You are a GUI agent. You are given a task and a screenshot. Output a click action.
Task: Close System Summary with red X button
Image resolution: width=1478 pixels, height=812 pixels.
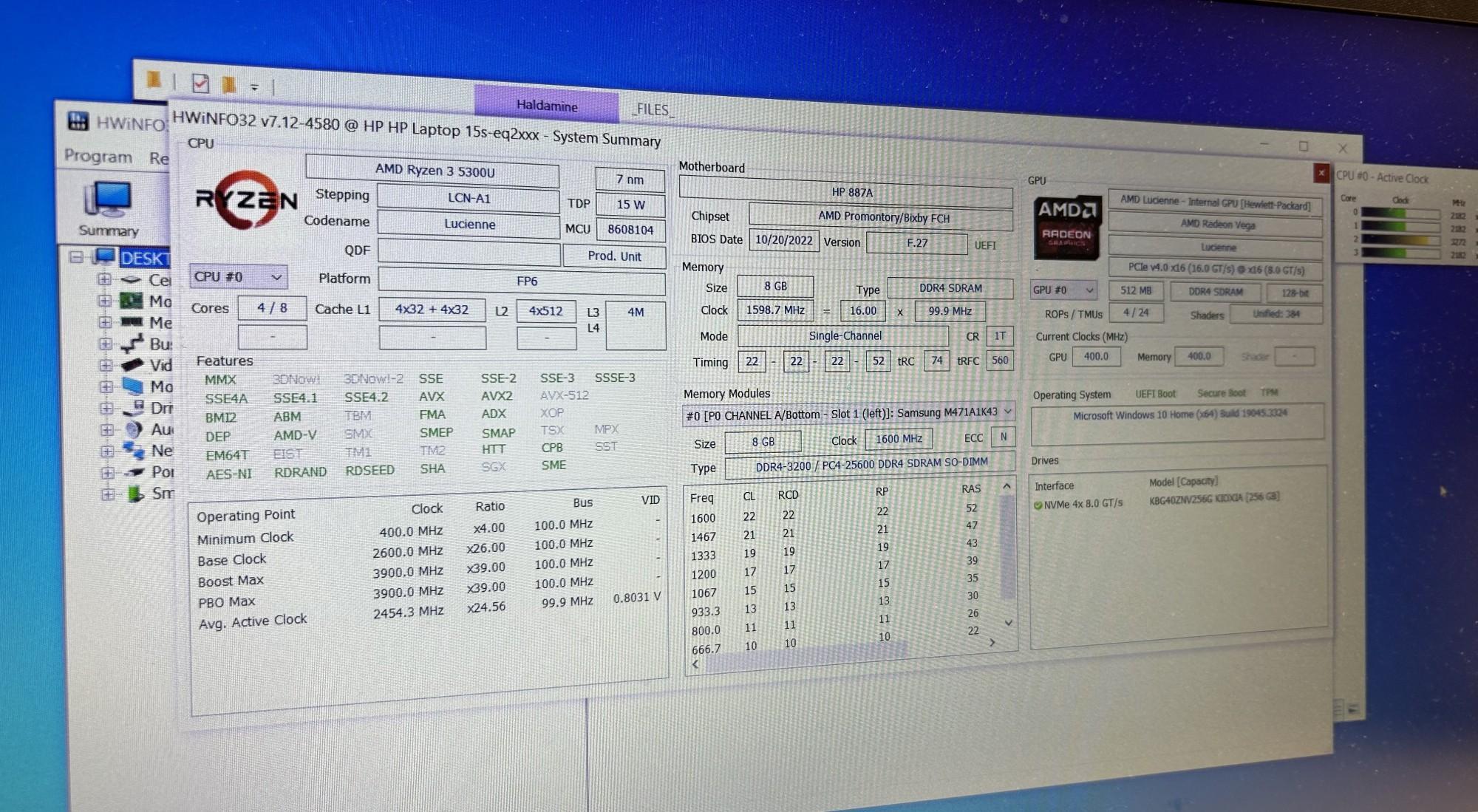1321,173
